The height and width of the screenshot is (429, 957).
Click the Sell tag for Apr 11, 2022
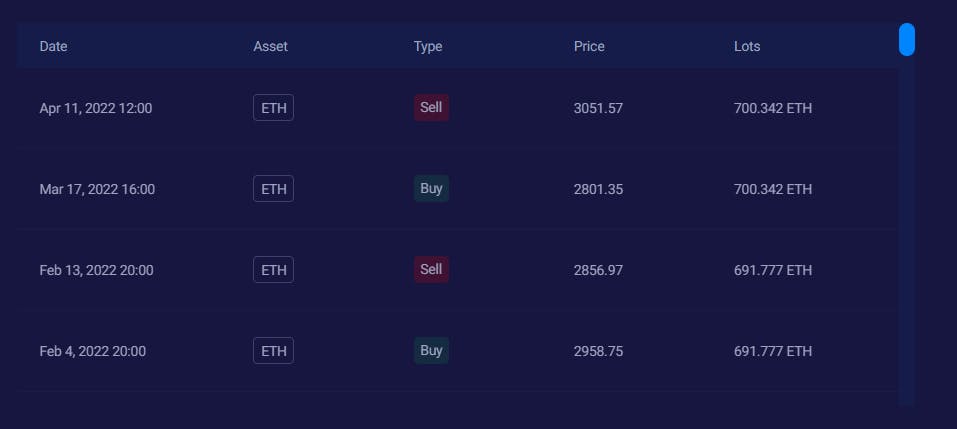[x=431, y=107]
